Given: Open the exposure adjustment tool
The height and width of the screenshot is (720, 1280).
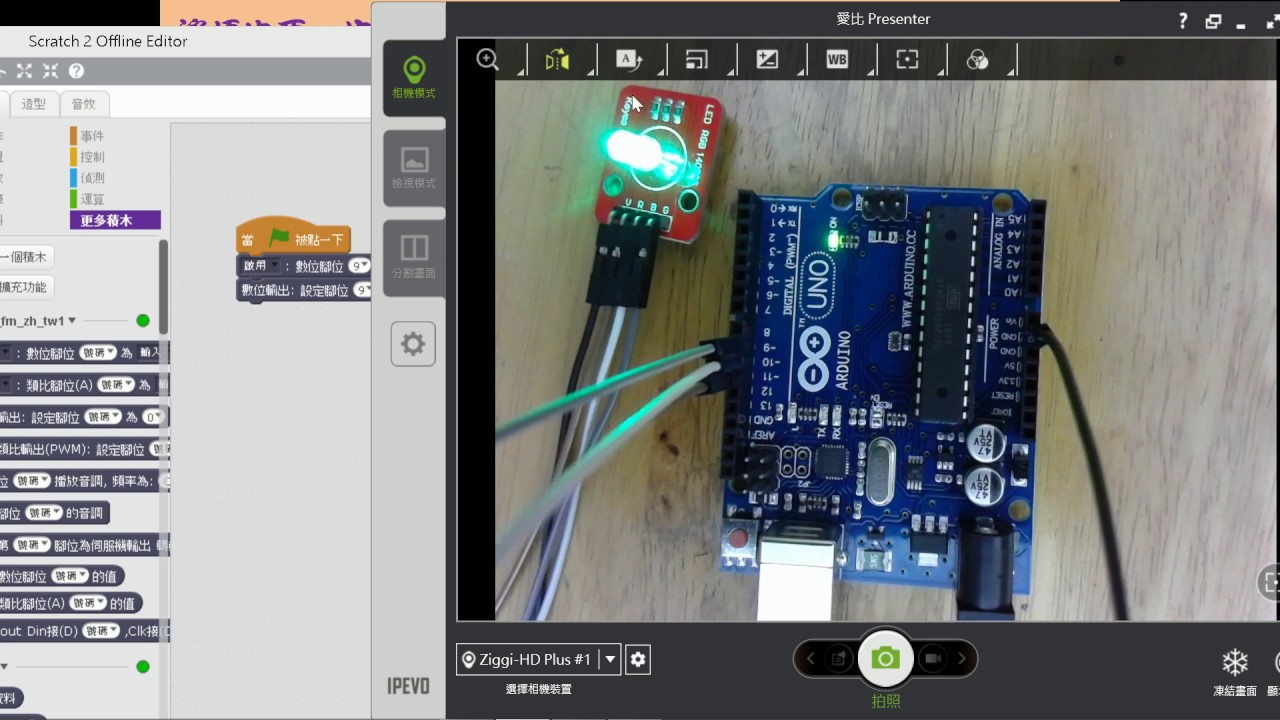Looking at the screenshot, I should (x=767, y=60).
